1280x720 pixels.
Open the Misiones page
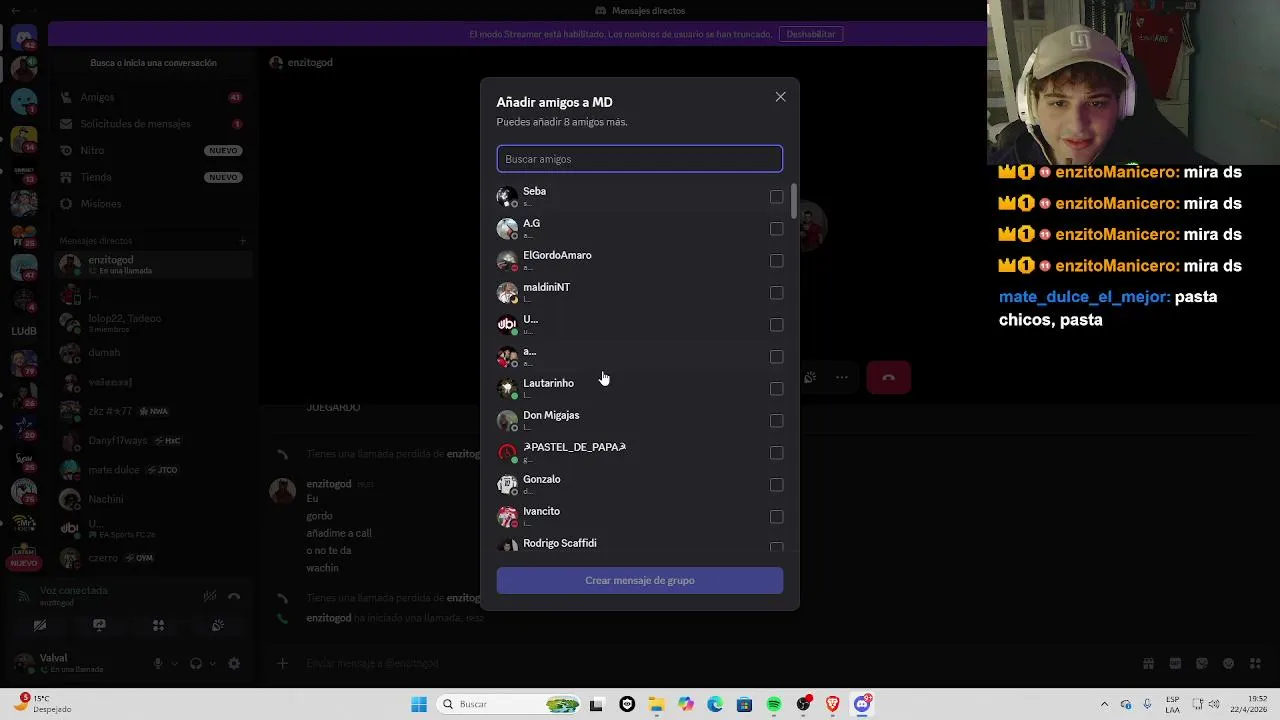(x=152, y=204)
